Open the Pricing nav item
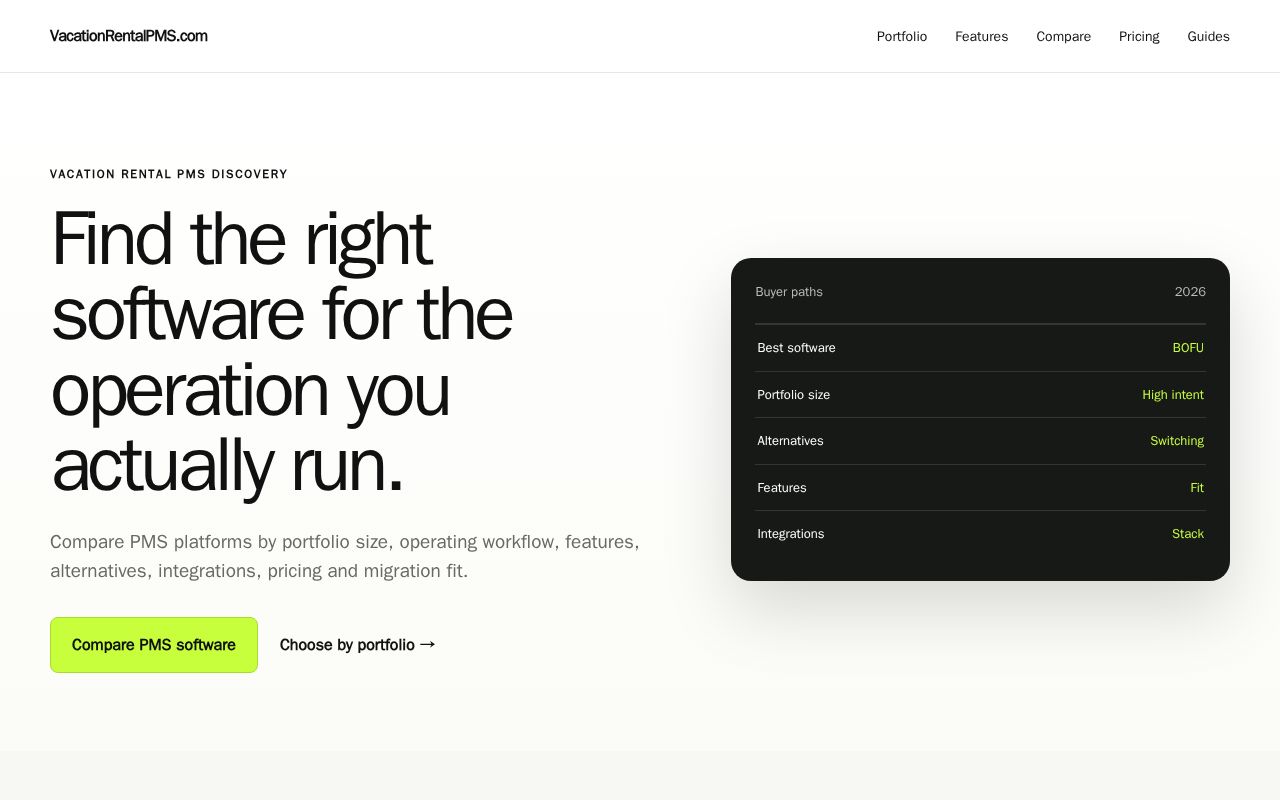 click(x=1139, y=37)
